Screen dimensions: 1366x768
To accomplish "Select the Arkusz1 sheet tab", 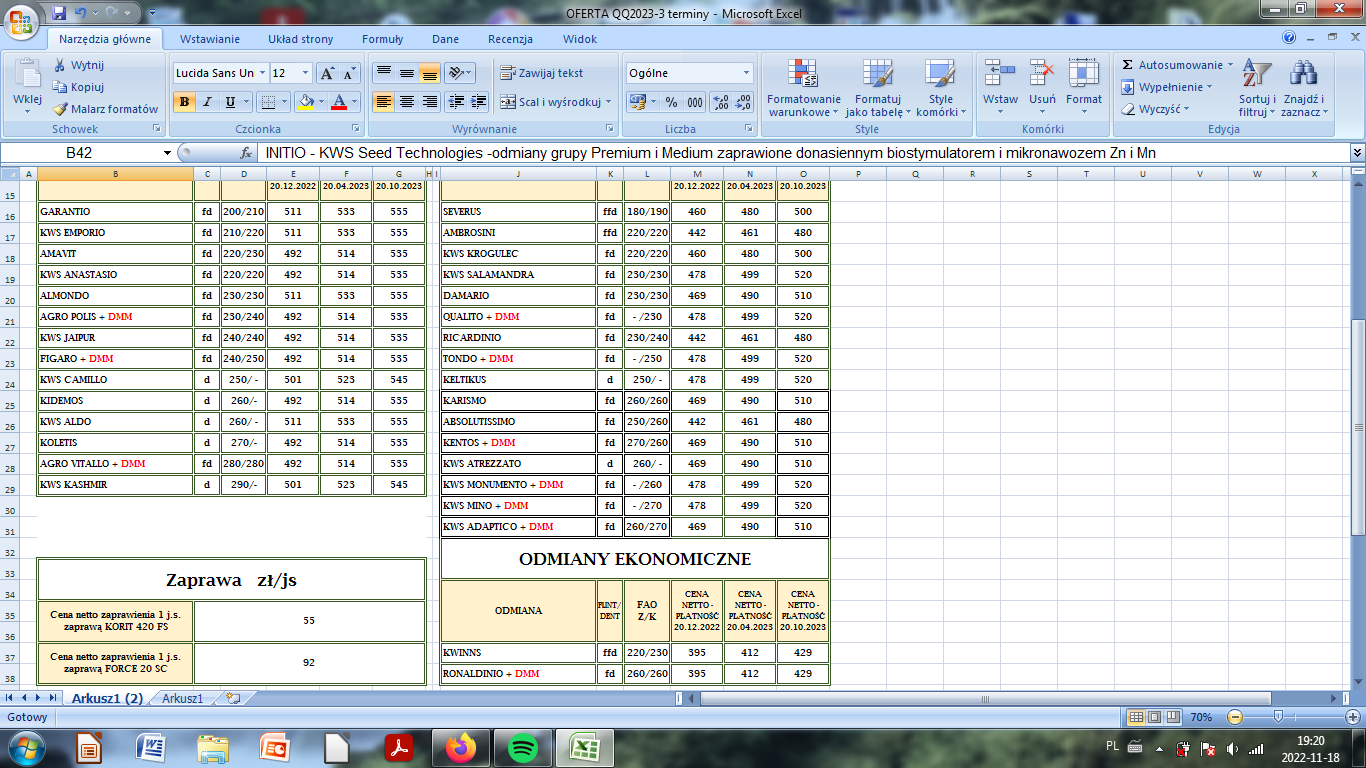I will pyautogui.click(x=182, y=698).
